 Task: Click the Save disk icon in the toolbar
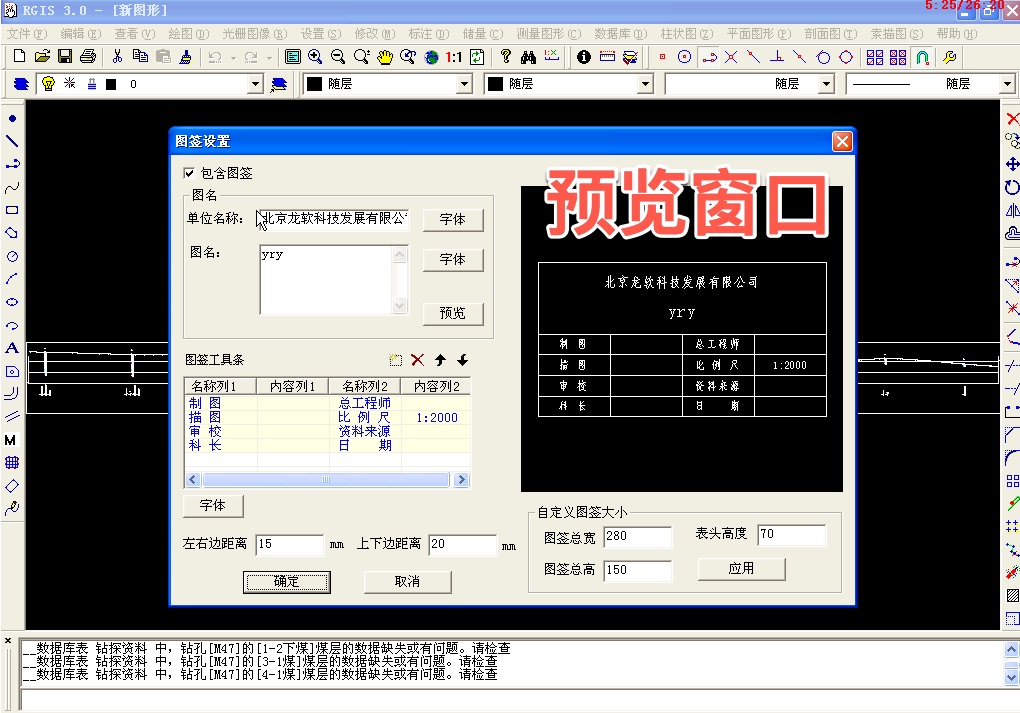65,57
